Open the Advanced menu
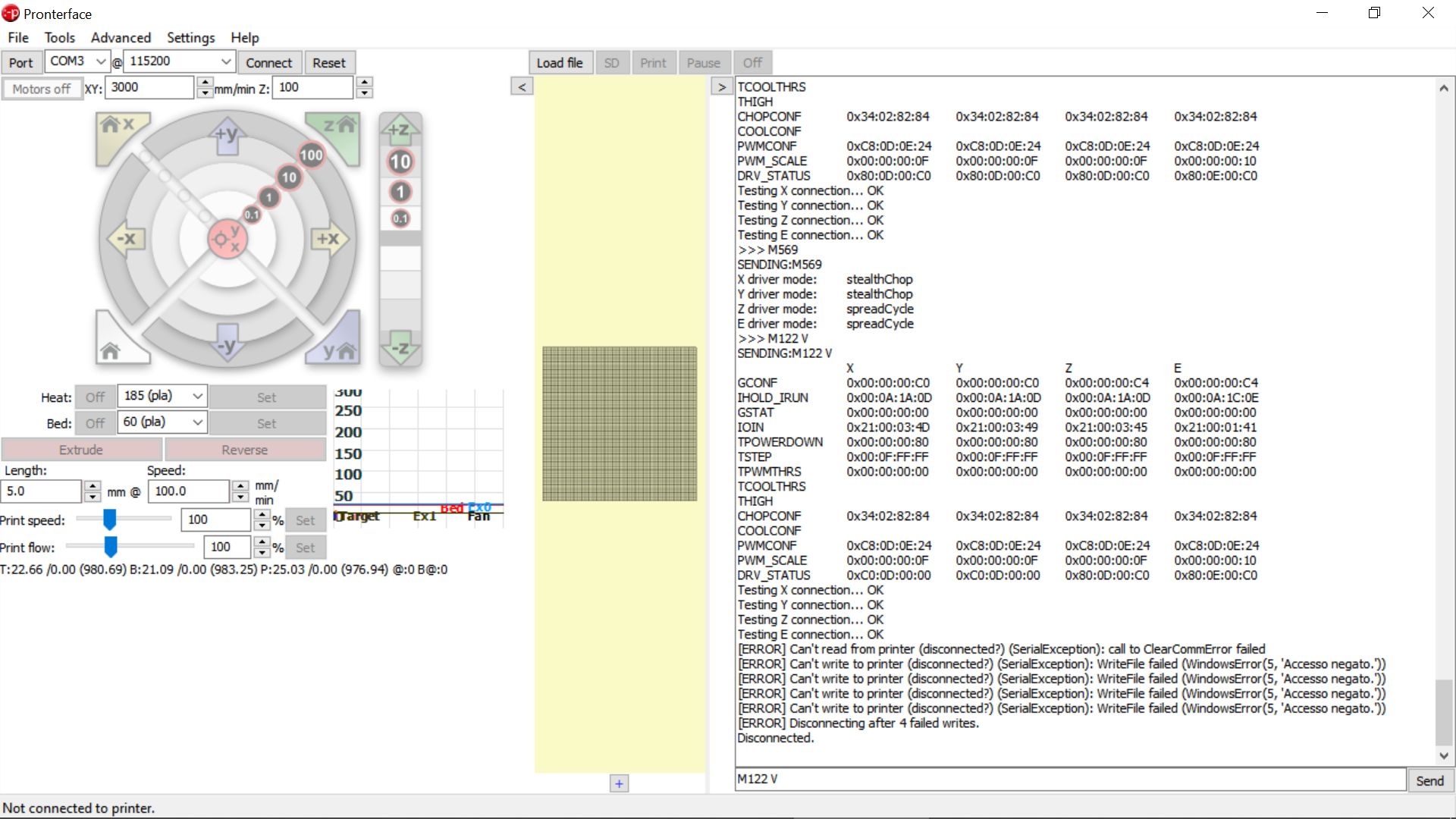Image resolution: width=1456 pixels, height=819 pixels. 121,38
